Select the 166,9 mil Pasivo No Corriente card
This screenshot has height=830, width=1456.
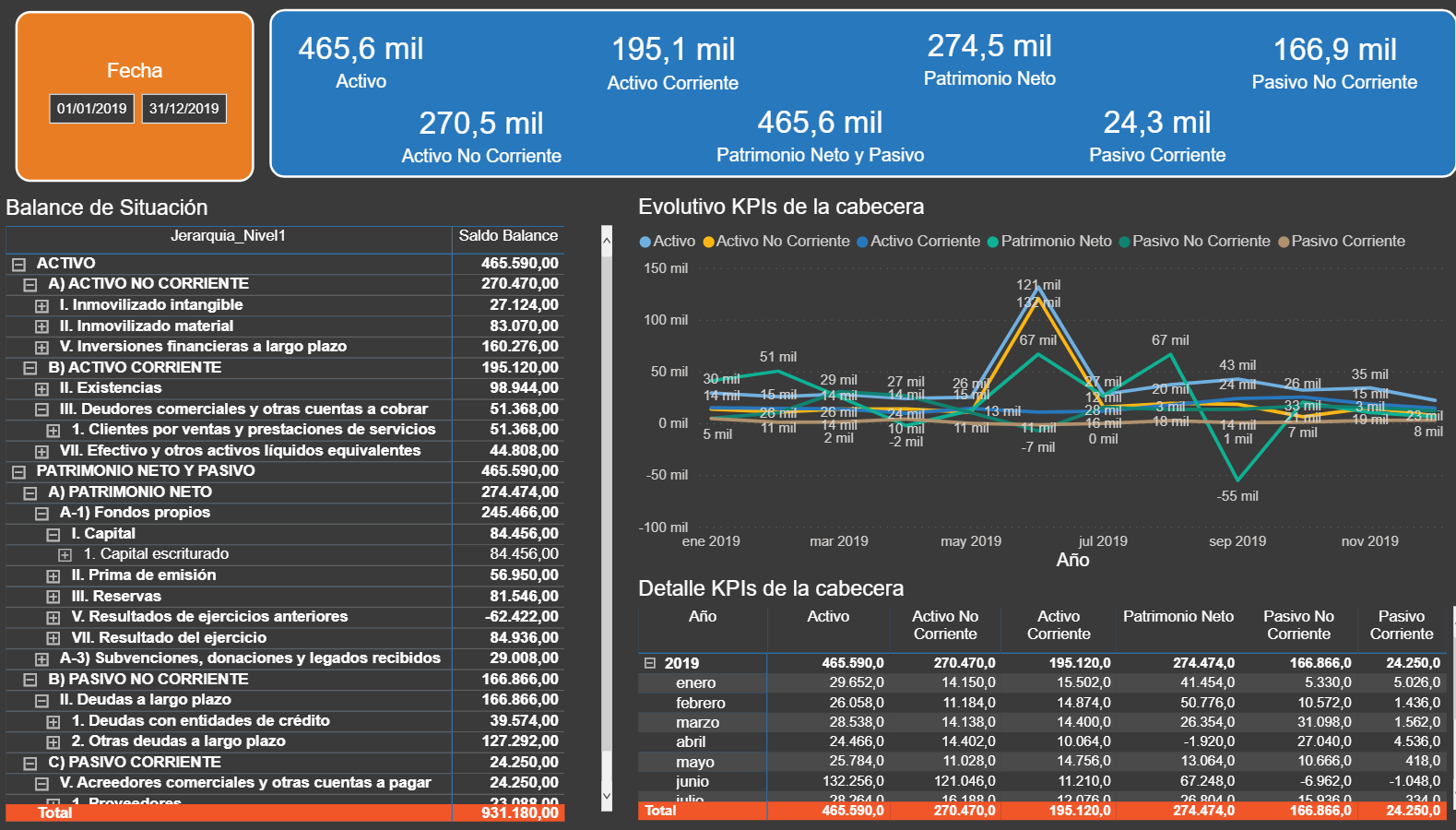(x=1334, y=63)
